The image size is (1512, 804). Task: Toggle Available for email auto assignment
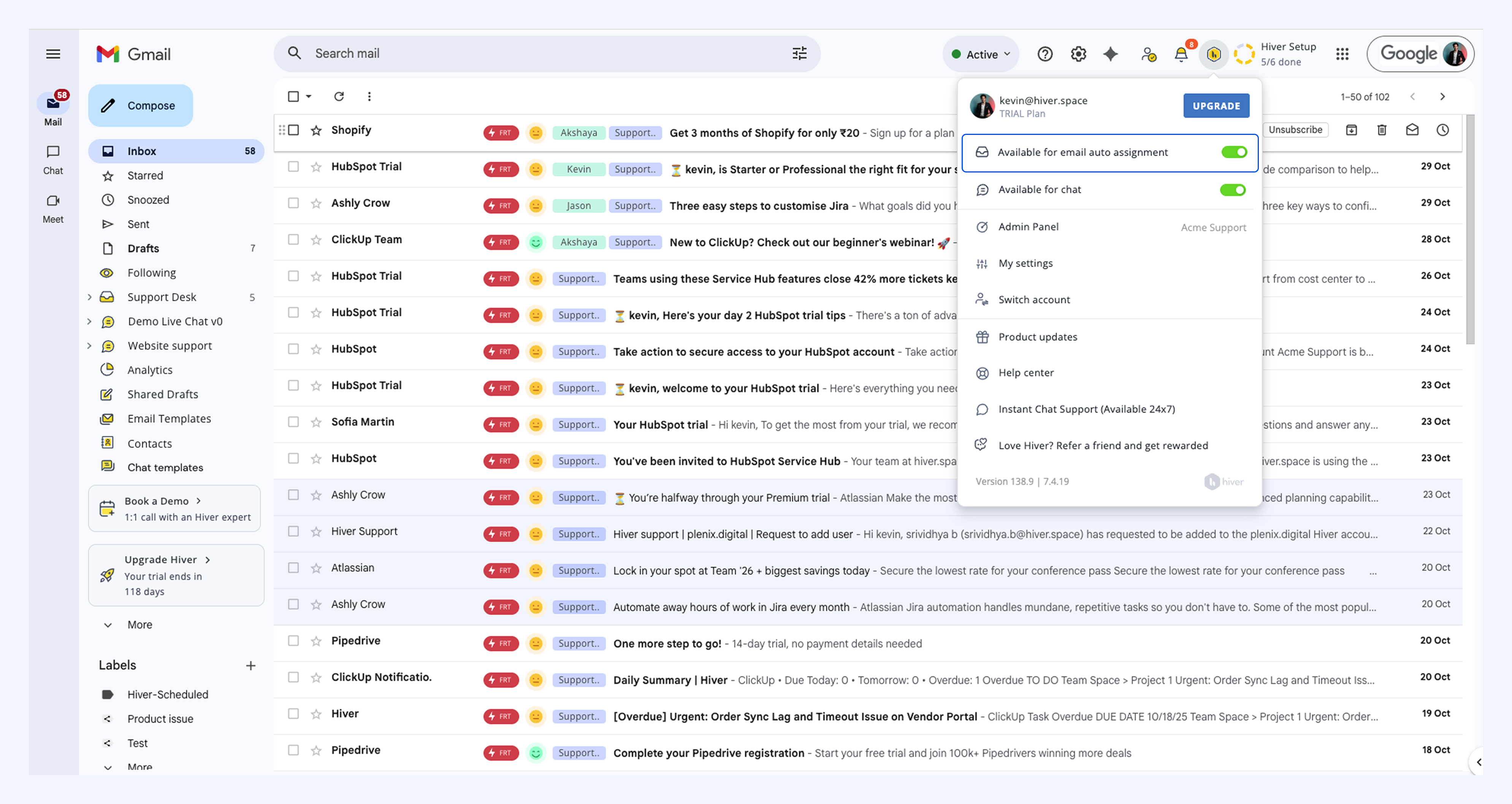click(x=1234, y=152)
